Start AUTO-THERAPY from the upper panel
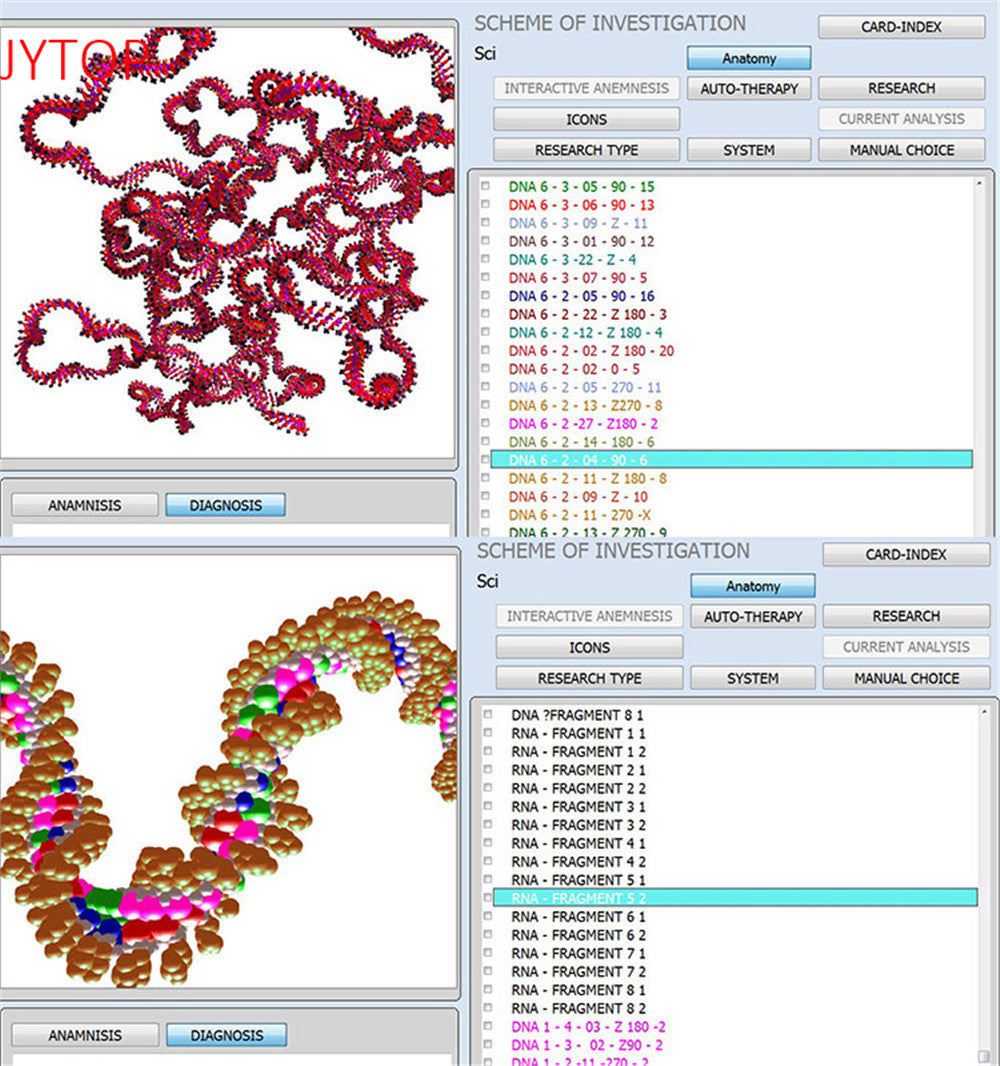1000x1066 pixels. coord(748,88)
